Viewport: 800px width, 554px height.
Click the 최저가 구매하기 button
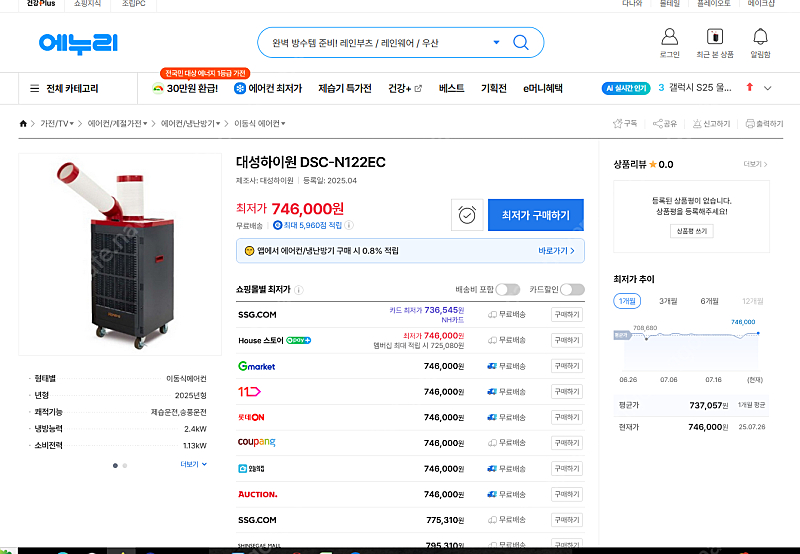pyautogui.click(x=535, y=215)
